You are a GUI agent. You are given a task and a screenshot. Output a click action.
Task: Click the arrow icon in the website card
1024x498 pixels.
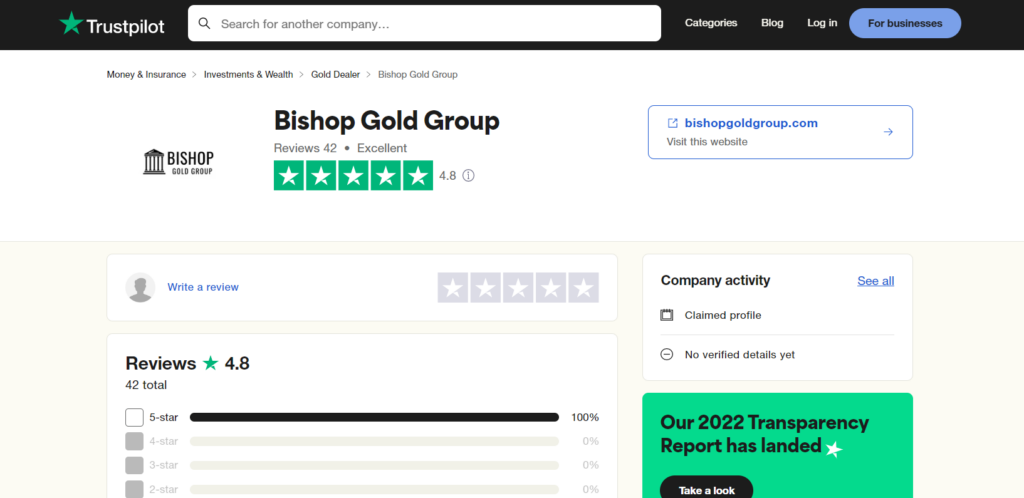(x=888, y=132)
